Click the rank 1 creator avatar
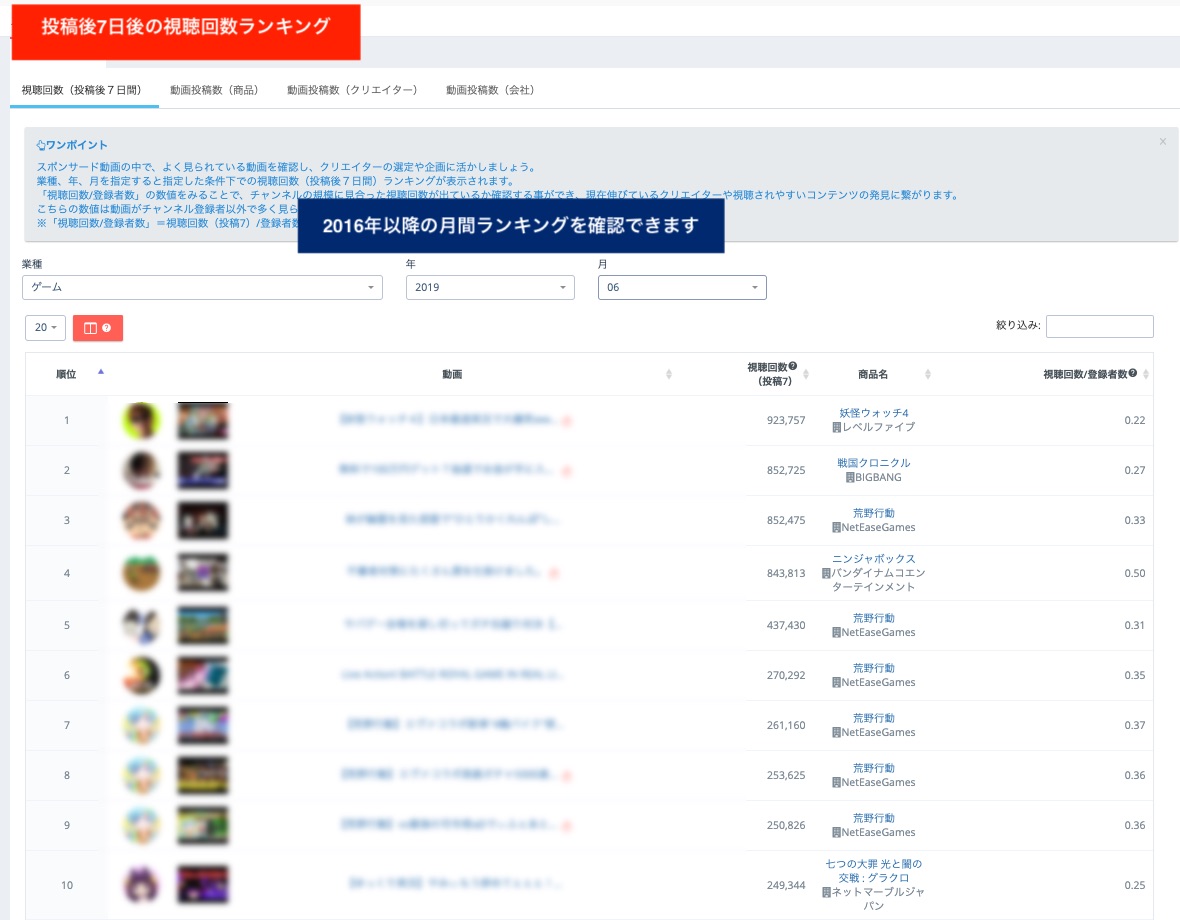Viewport: 1180px width, 920px height. (142, 421)
